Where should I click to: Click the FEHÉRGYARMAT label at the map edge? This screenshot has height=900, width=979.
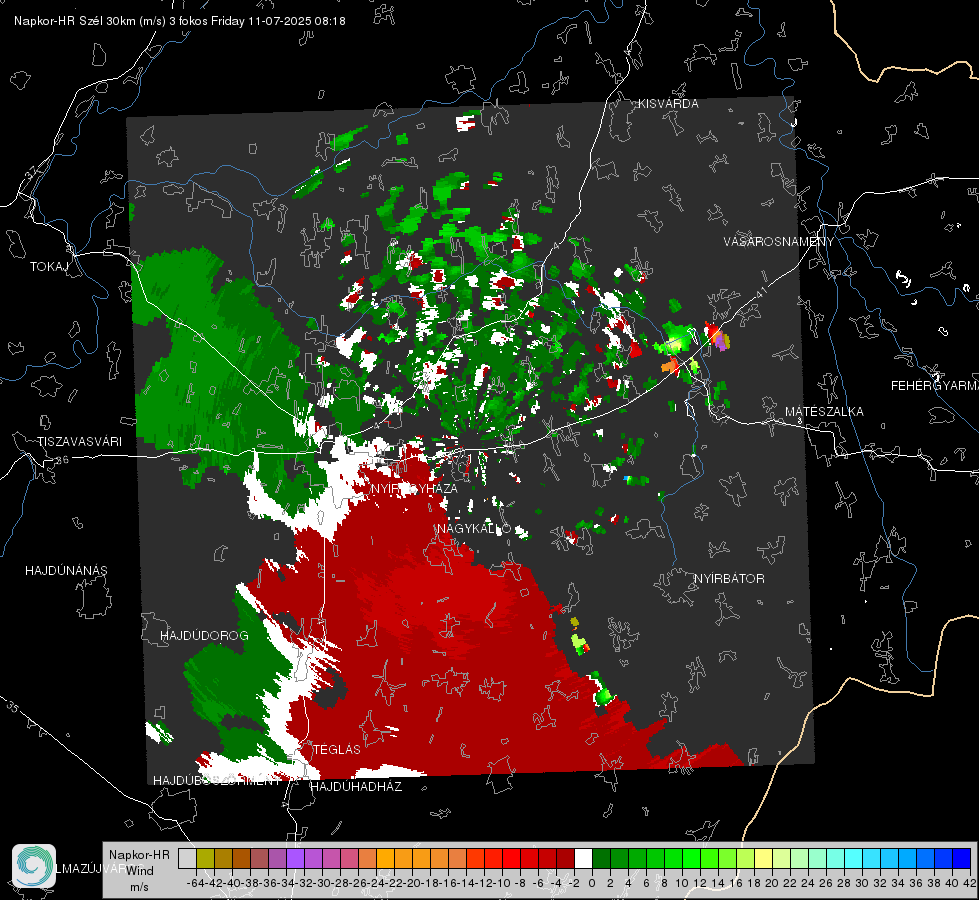tap(935, 386)
